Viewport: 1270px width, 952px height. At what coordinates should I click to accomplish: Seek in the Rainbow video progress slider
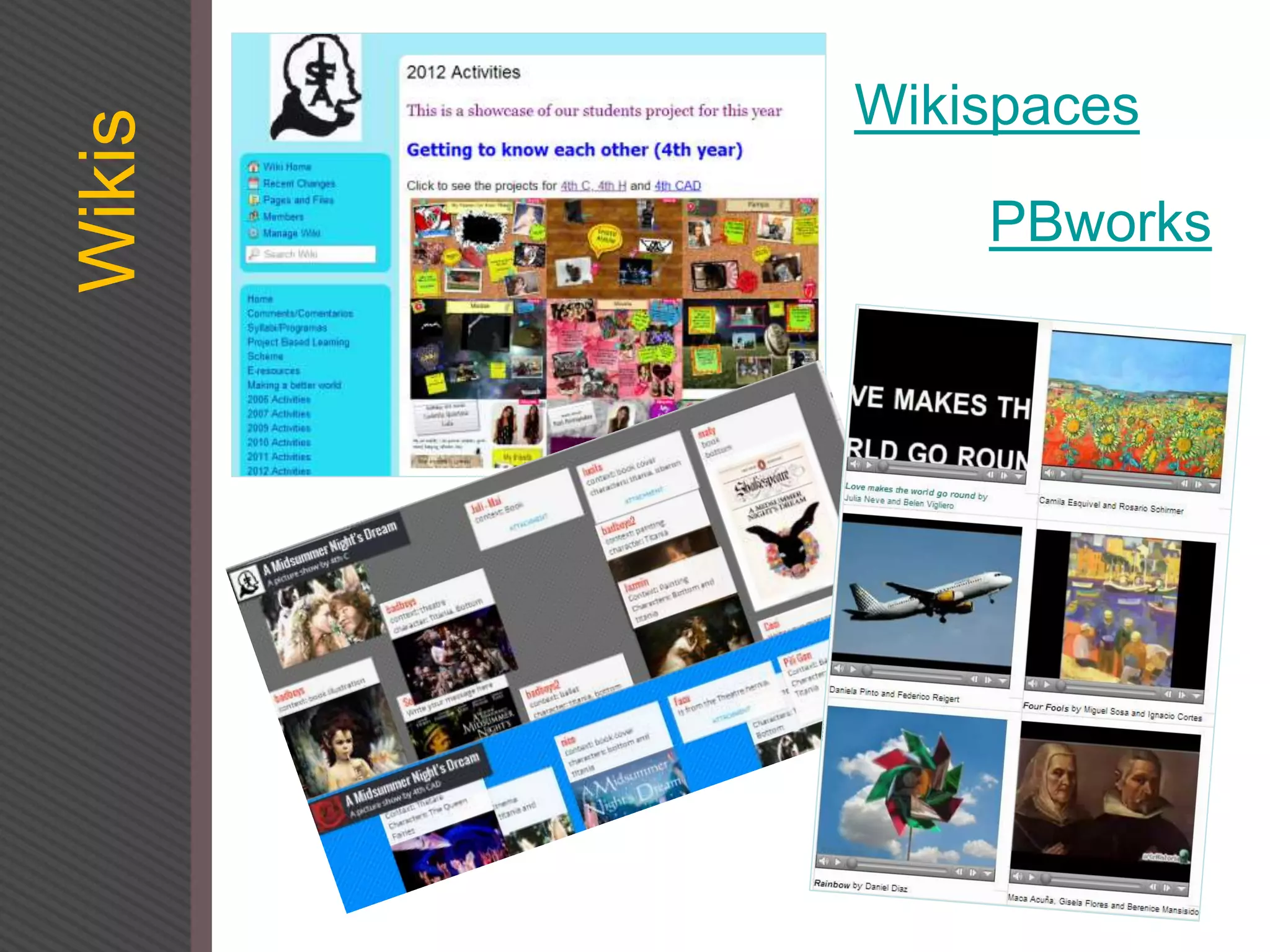tap(899, 866)
